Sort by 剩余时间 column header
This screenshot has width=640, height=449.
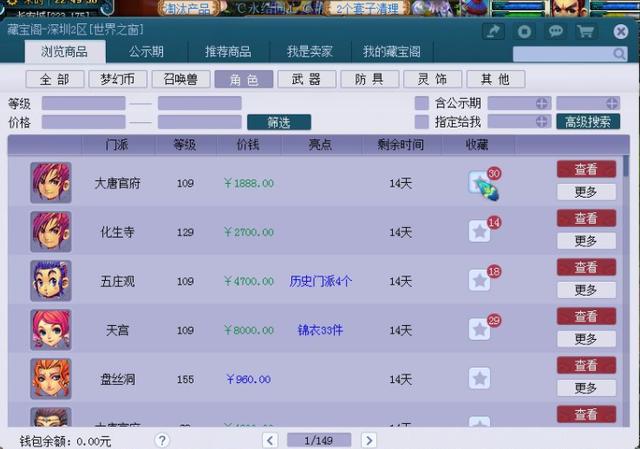(x=400, y=144)
